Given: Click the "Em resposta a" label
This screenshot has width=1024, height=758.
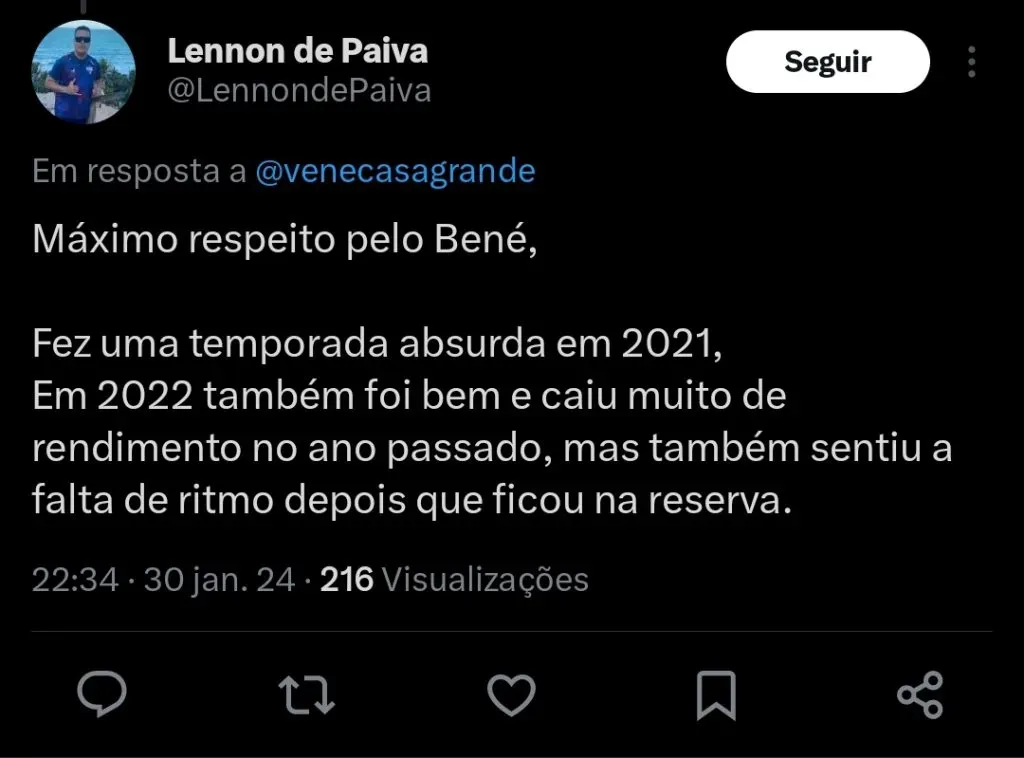Looking at the screenshot, I should (139, 172).
